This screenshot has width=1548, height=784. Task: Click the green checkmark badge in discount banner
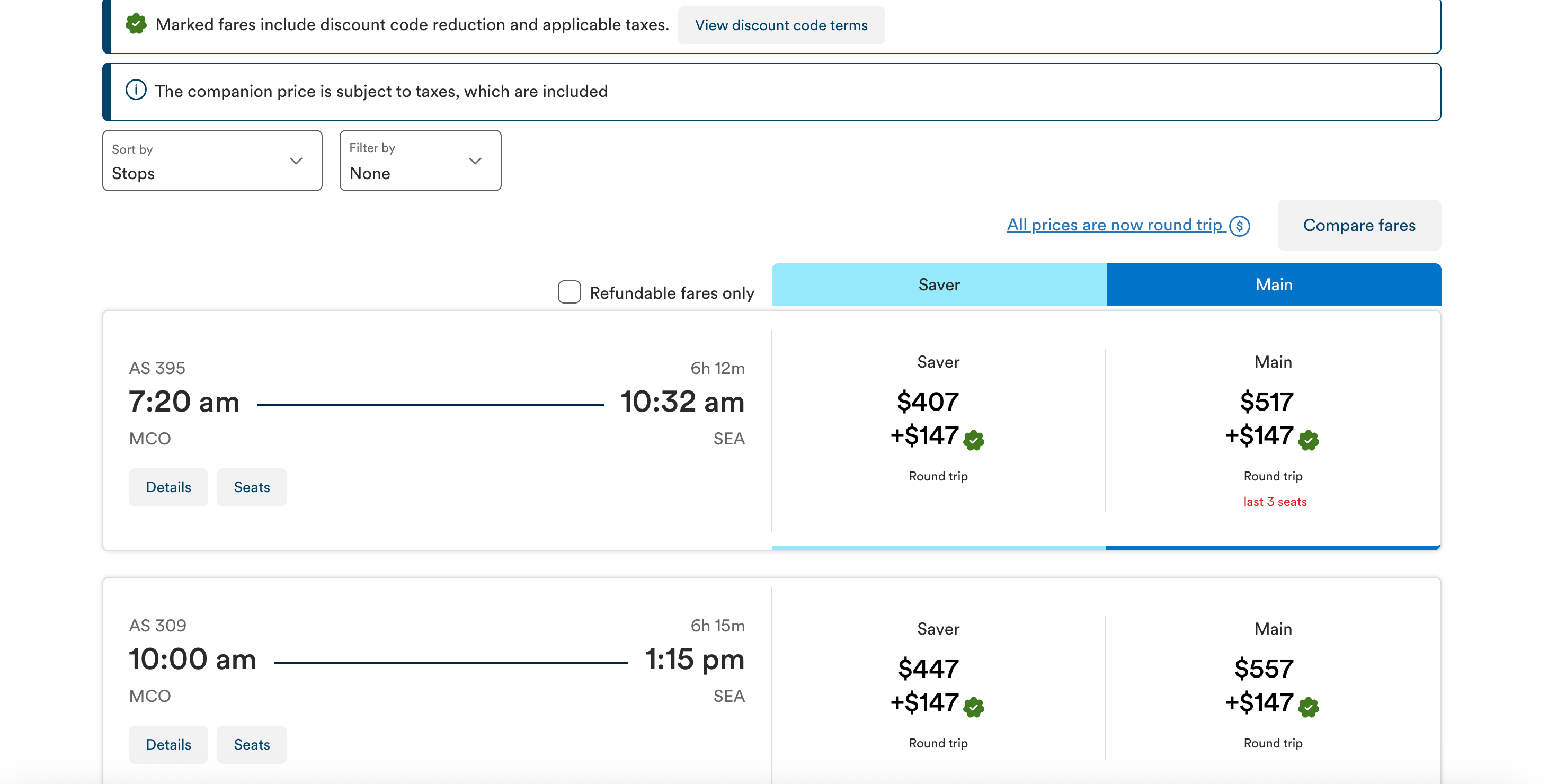(136, 24)
